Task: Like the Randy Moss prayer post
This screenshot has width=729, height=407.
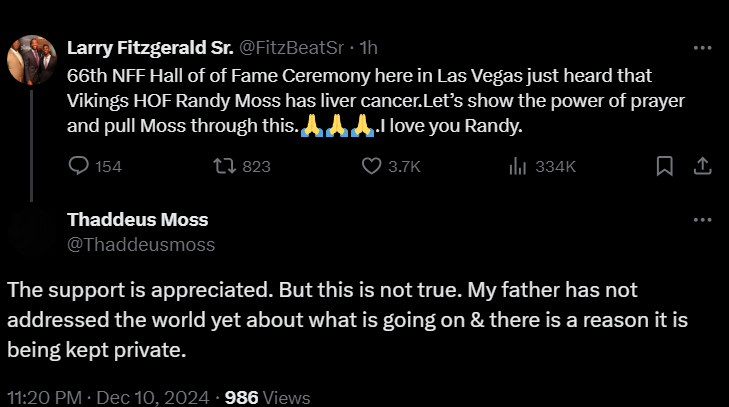Action: (371, 167)
